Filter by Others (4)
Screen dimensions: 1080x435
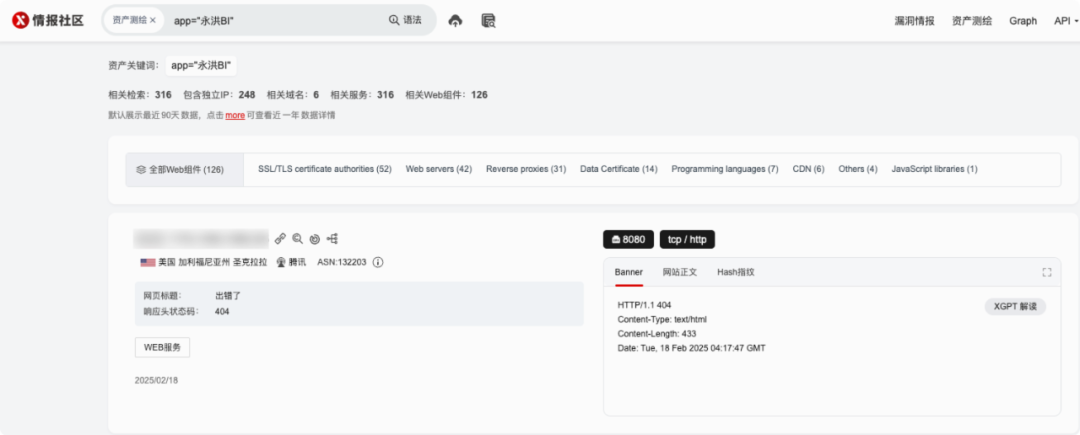click(858, 169)
